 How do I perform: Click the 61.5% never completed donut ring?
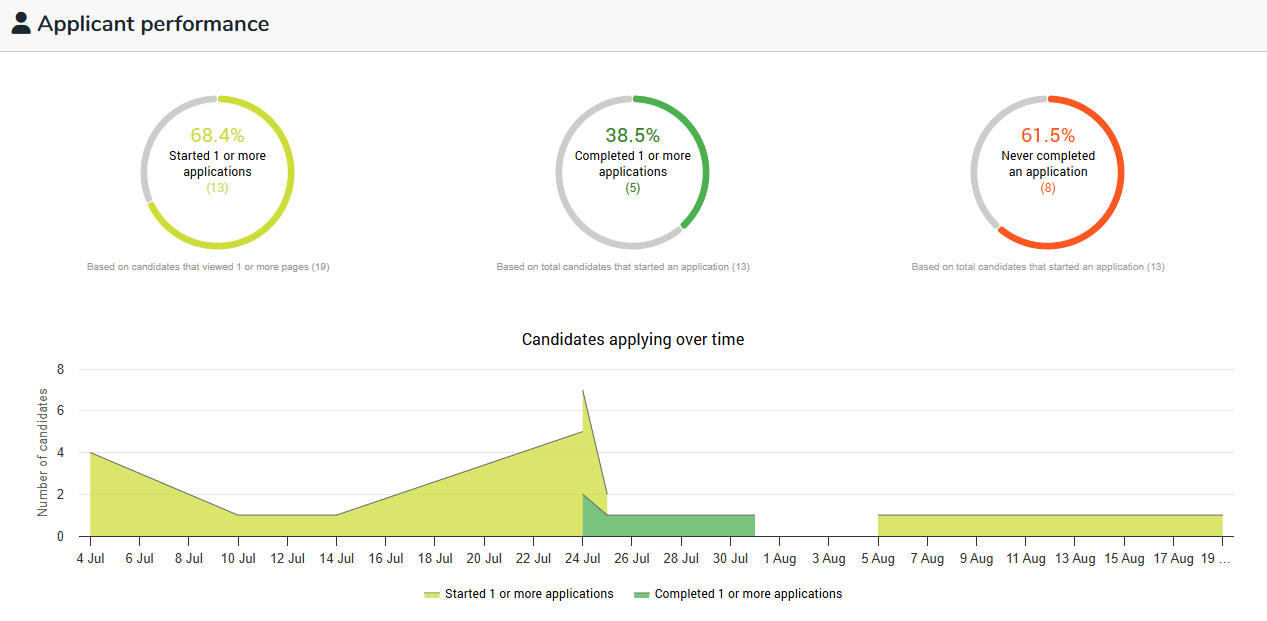[1120, 172]
